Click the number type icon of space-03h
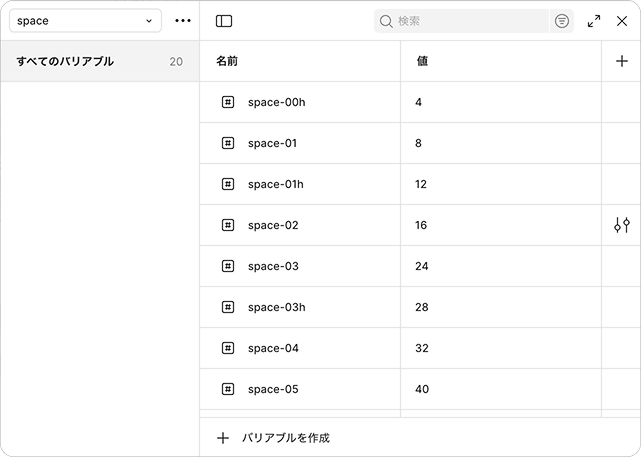Image resolution: width=641 pixels, height=457 pixels. pos(228,307)
